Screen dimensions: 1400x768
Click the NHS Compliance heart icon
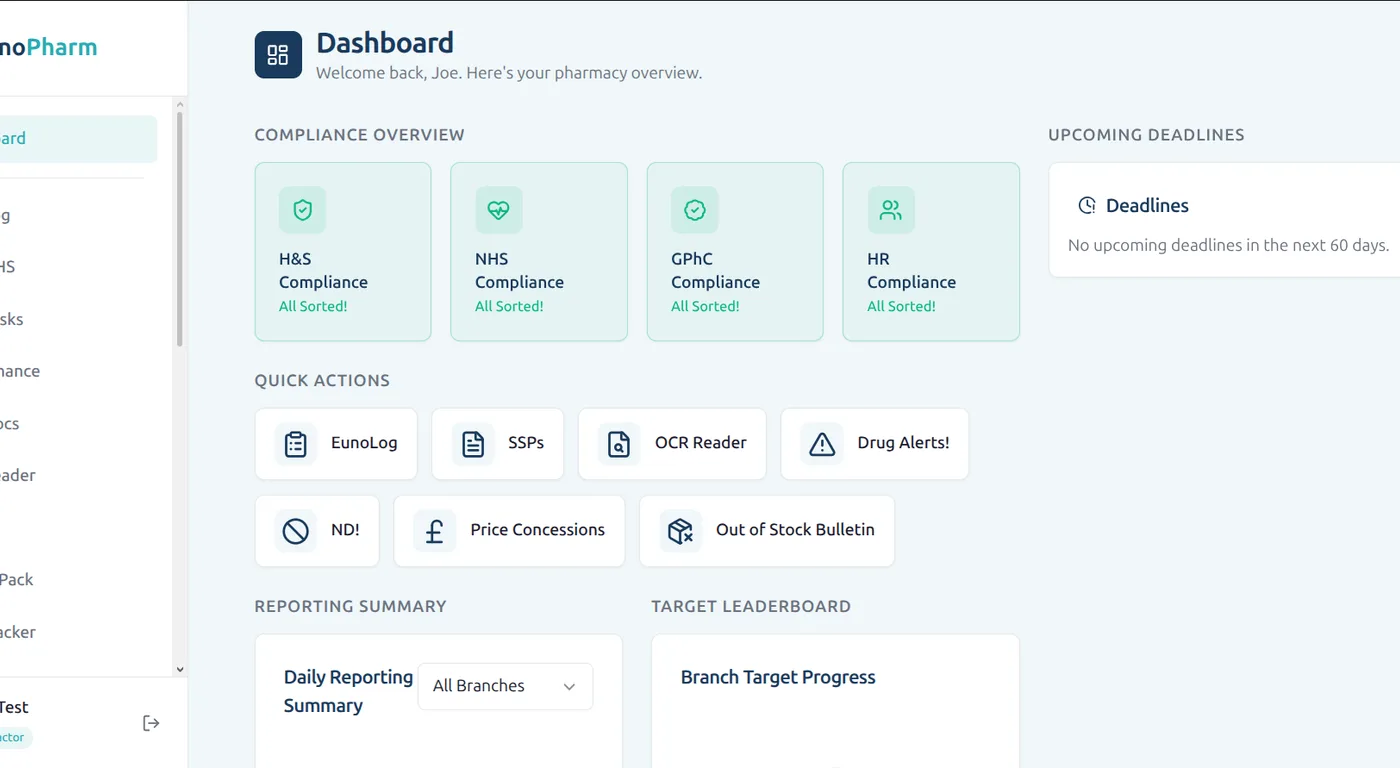498,210
